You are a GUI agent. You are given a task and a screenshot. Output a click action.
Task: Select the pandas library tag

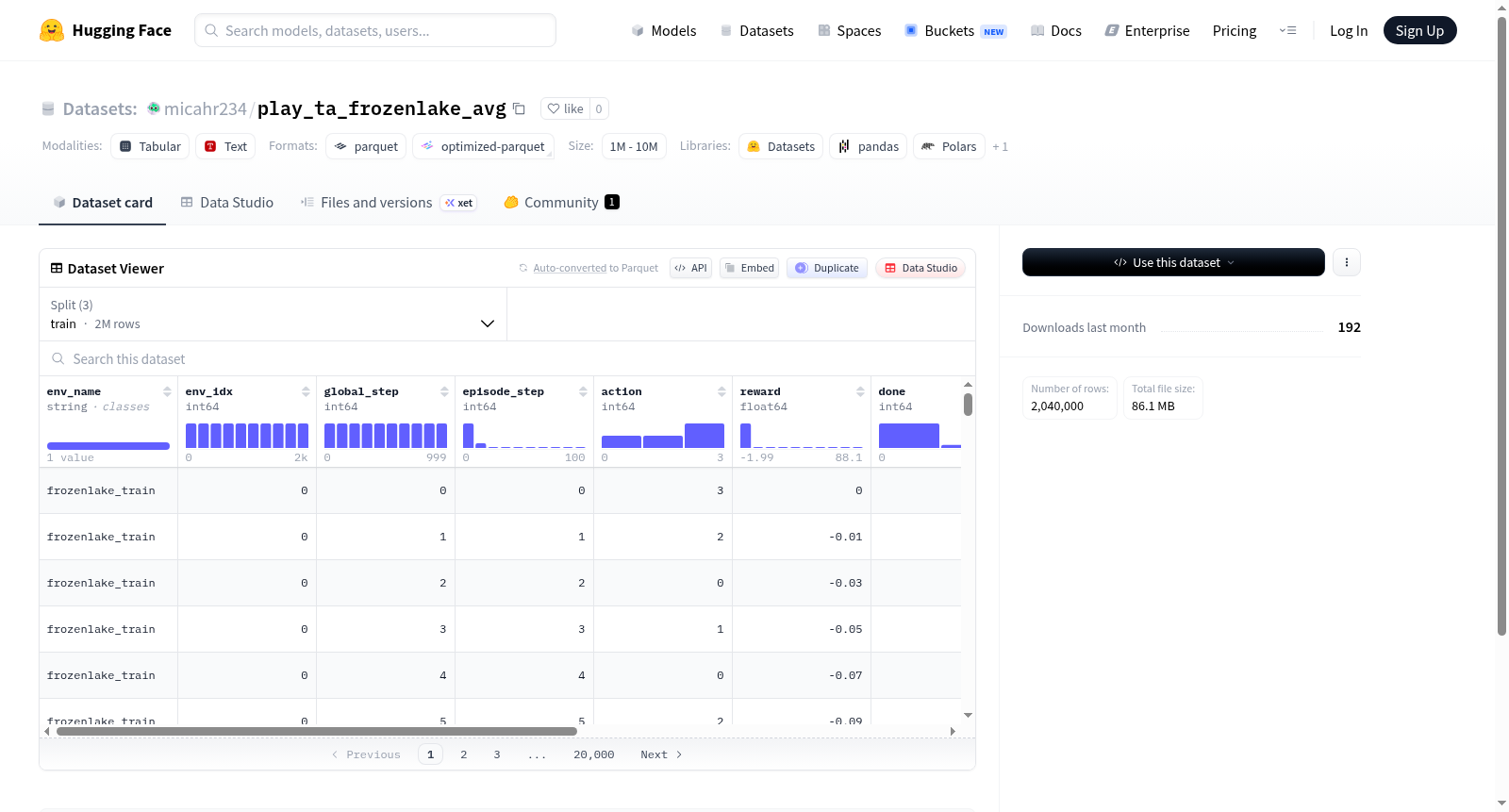point(869,146)
